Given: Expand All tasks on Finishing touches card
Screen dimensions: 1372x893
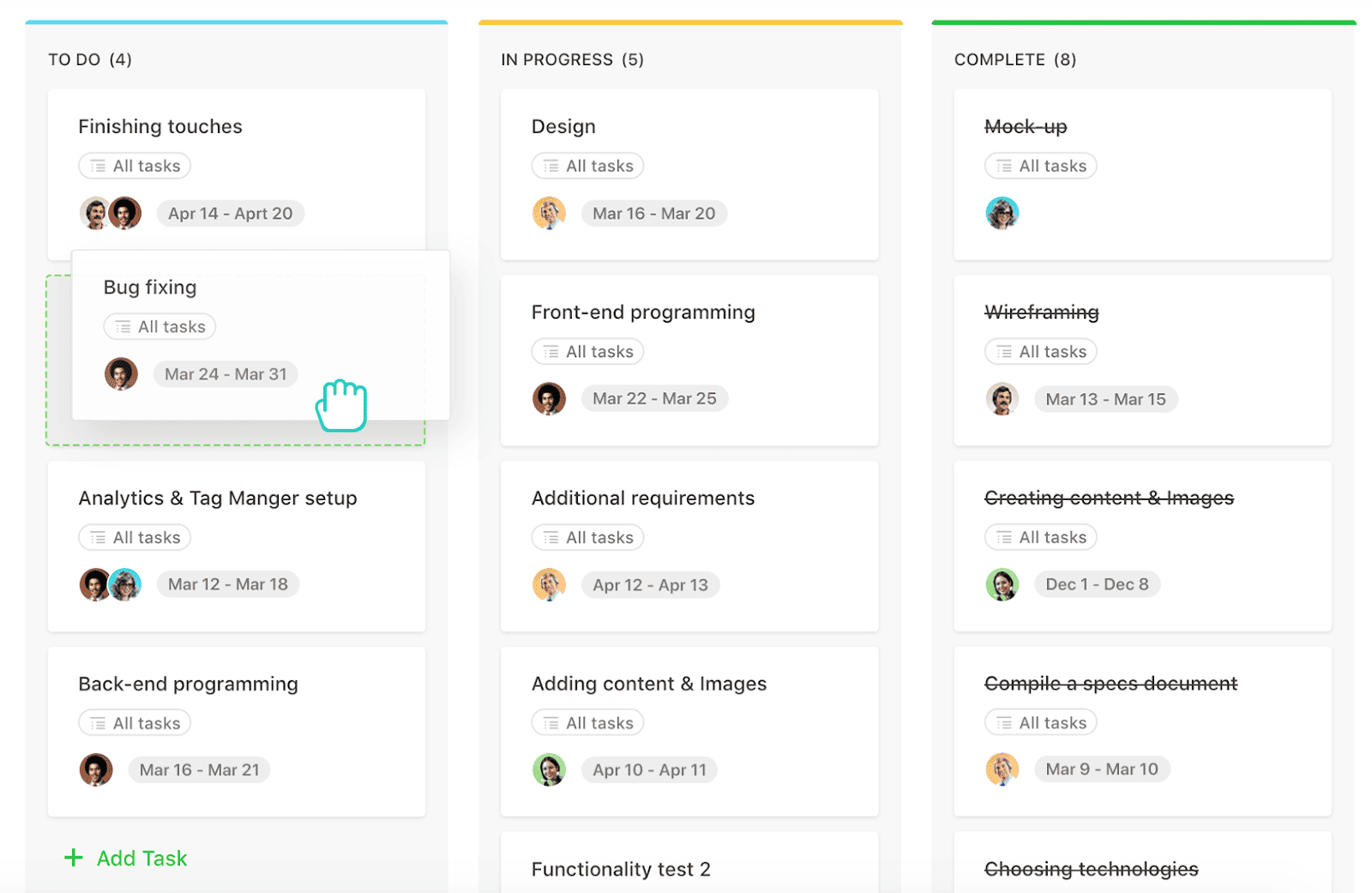Looking at the screenshot, I should (135, 166).
